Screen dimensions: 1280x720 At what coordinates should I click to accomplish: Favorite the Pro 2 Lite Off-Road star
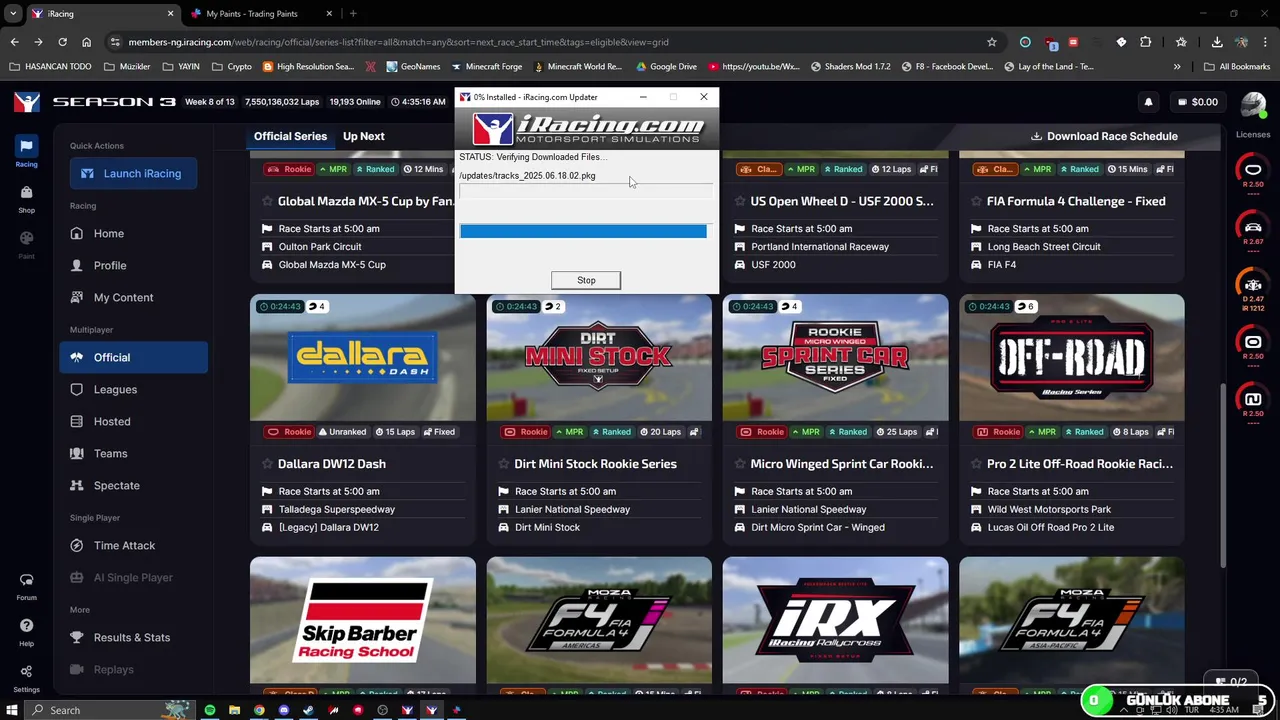pyautogui.click(x=975, y=464)
